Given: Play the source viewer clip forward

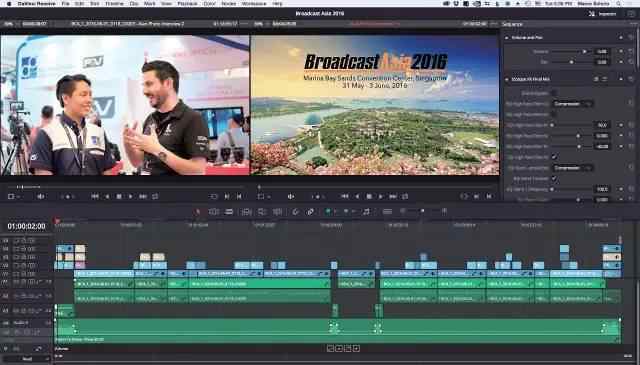Looking at the screenshot, I should tap(130, 197).
